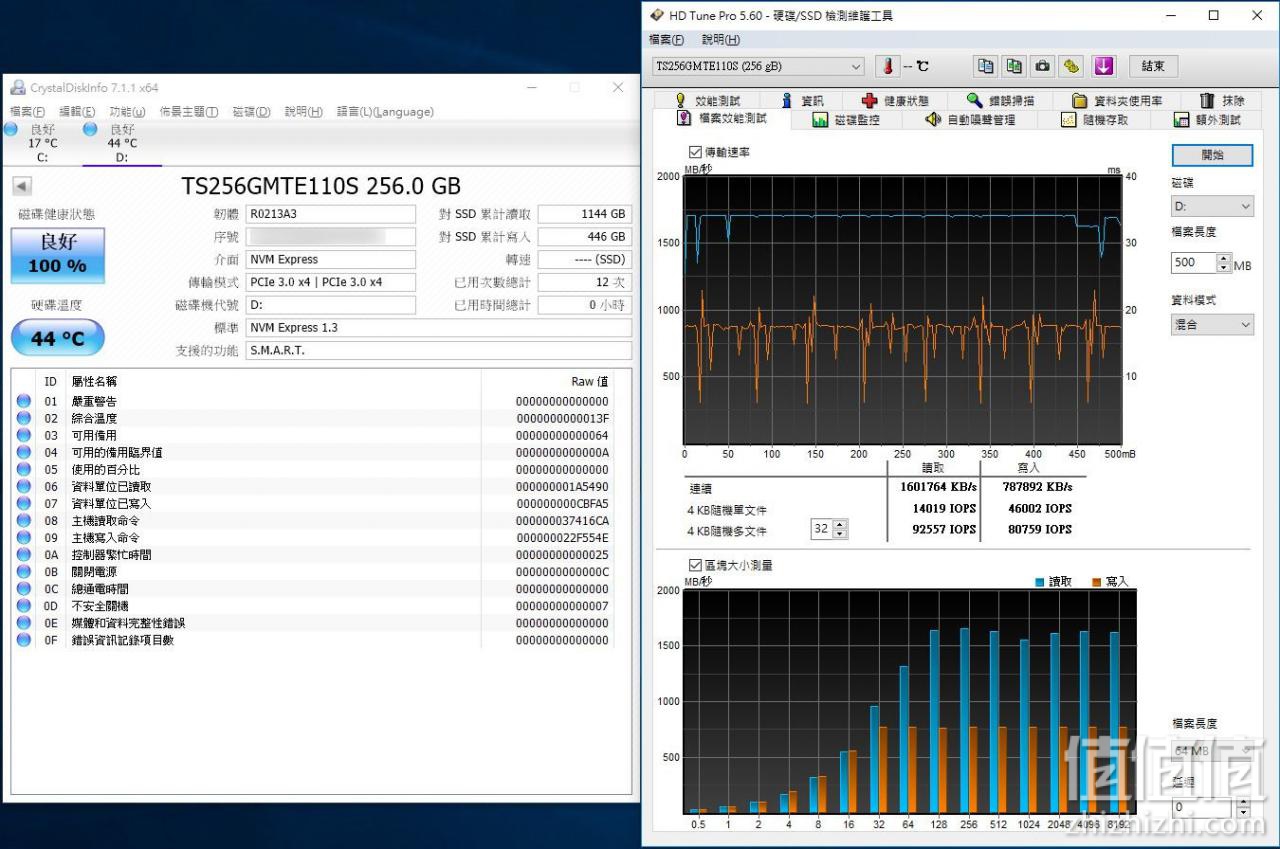Select the 06 資料單位已讀取 attribute row

[x=313, y=487]
